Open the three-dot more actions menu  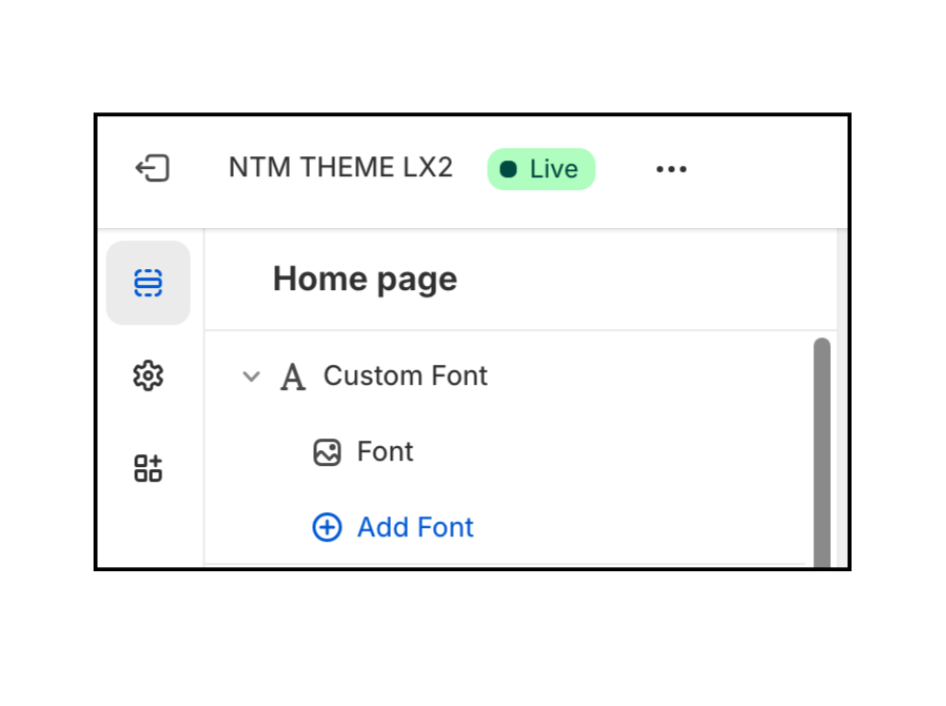pos(671,169)
